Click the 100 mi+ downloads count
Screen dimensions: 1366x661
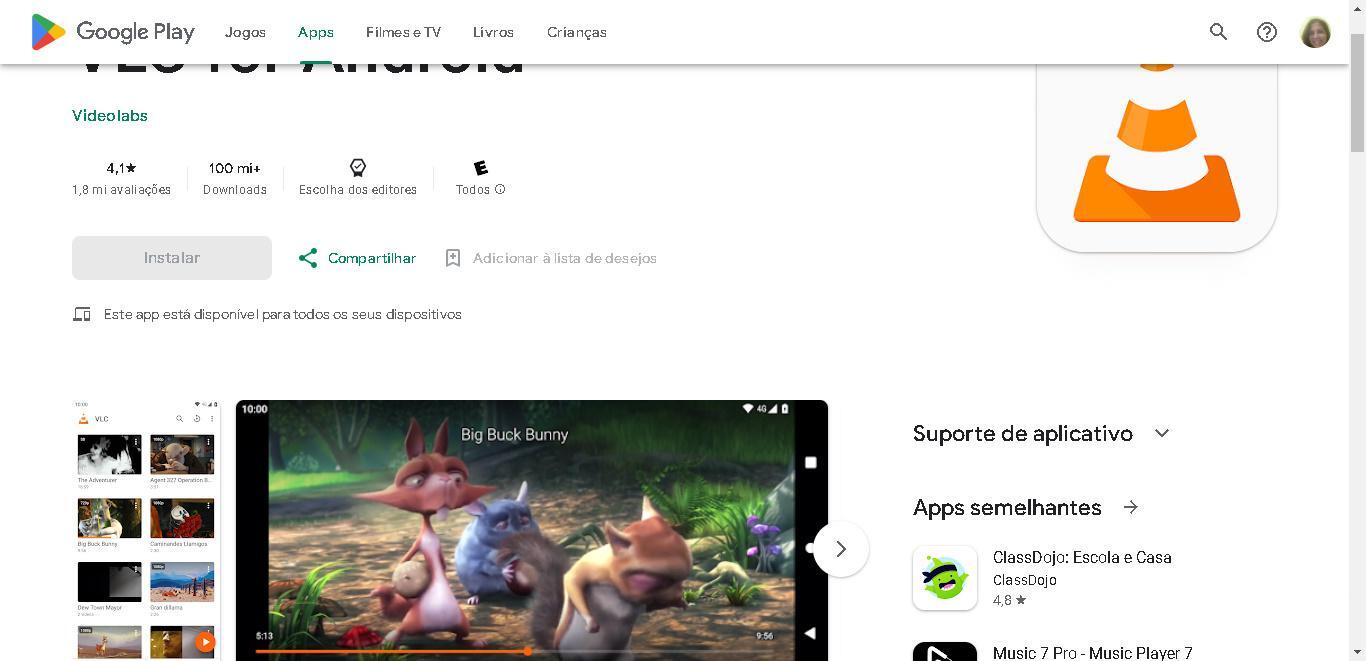pyautogui.click(x=234, y=168)
